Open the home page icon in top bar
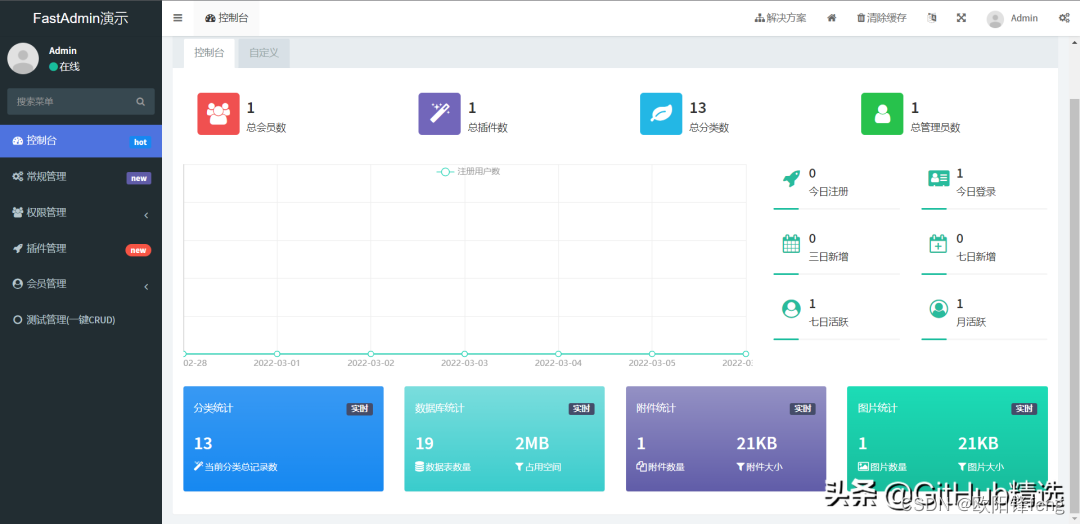The image size is (1080, 524). click(x=831, y=18)
